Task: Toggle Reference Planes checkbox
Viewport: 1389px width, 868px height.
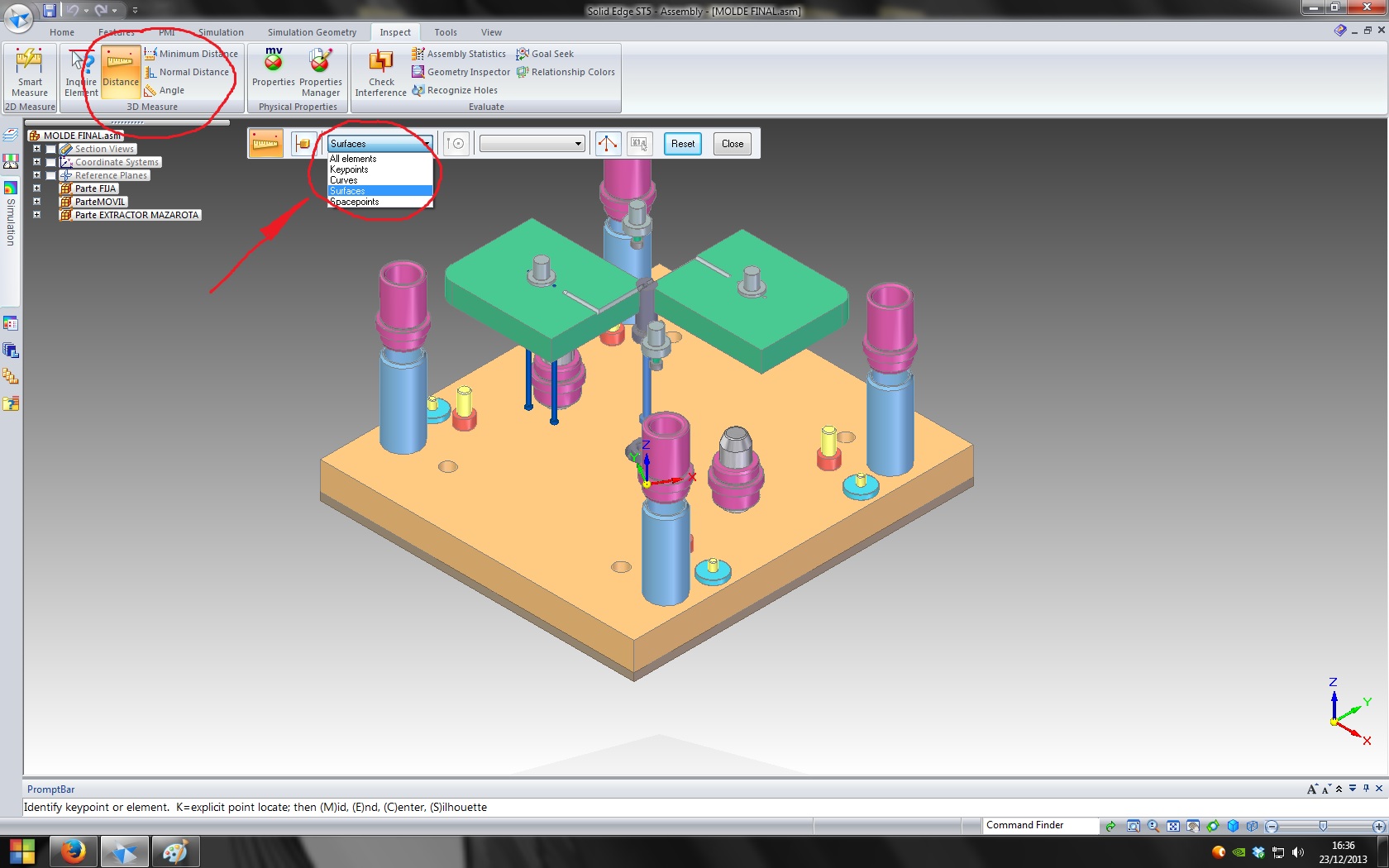Action: point(51,175)
